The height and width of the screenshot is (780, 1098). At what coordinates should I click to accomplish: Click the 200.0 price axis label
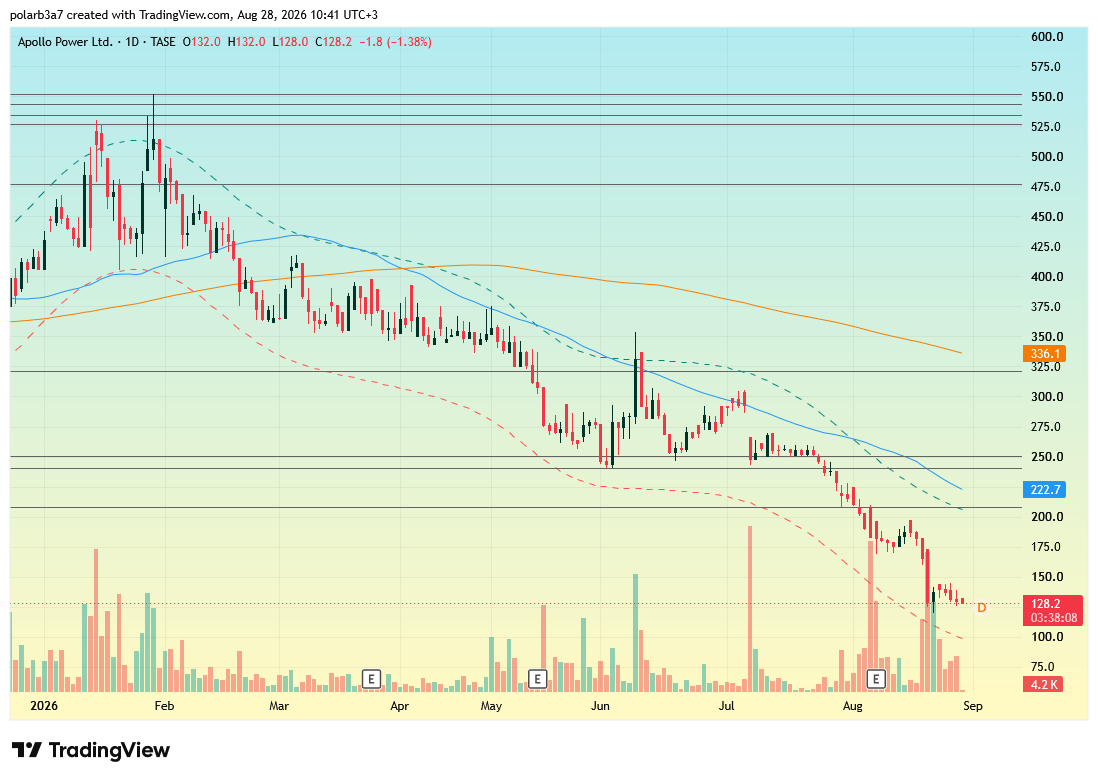pos(1047,517)
